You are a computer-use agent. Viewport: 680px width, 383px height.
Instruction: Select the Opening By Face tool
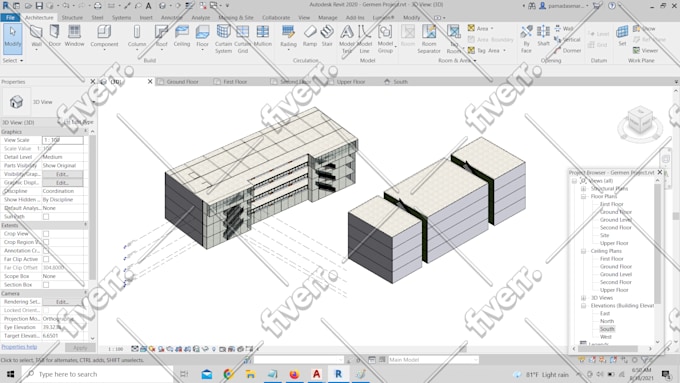[x=526, y=39]
